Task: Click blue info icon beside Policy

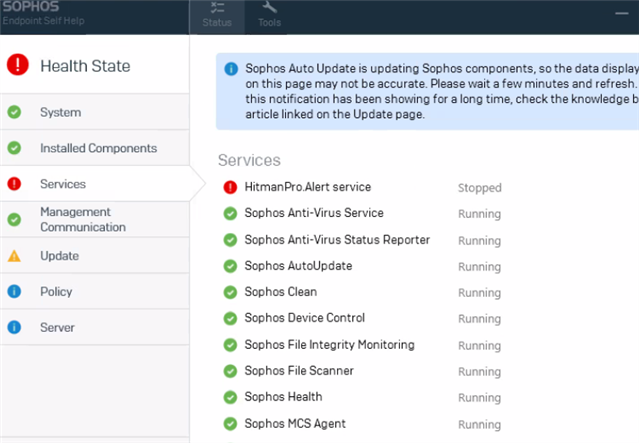Action: click(14, 291)
